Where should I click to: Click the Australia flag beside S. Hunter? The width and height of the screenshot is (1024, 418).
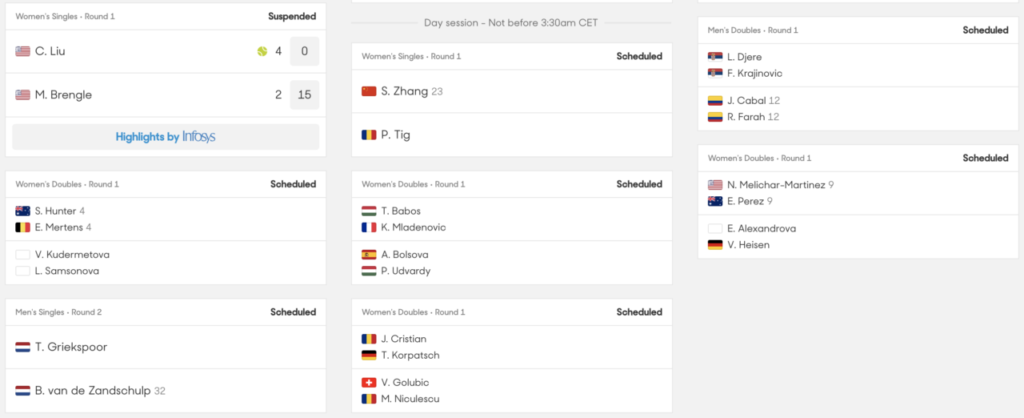pyautogui.click(x=23, y=211)
